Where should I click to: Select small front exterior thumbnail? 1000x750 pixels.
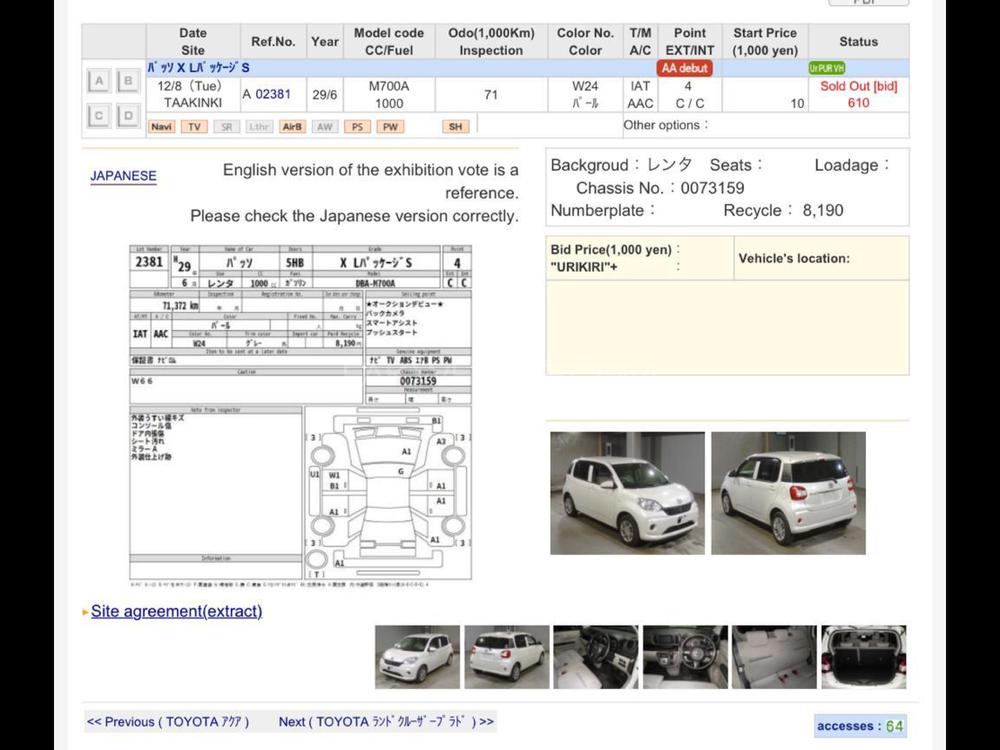click(417, 657)
